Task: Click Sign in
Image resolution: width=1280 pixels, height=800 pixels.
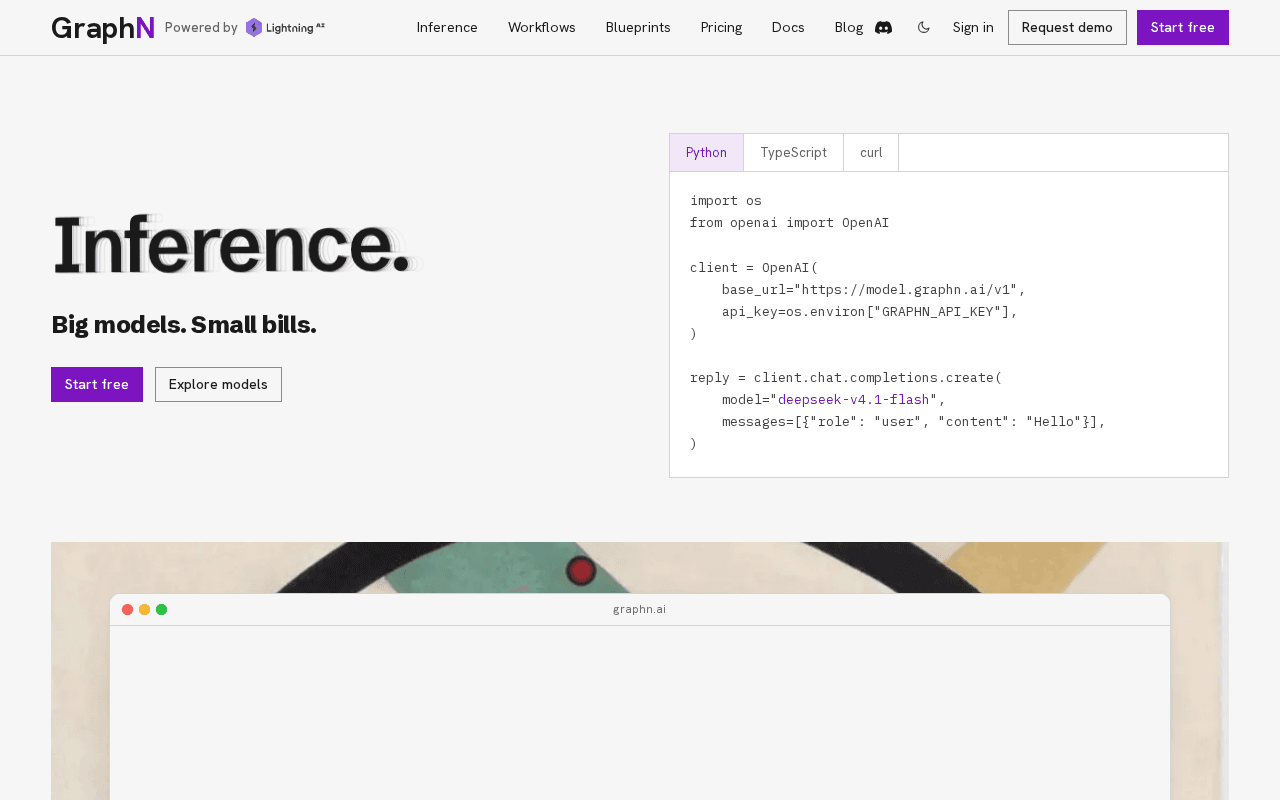Action: (973, 28)
